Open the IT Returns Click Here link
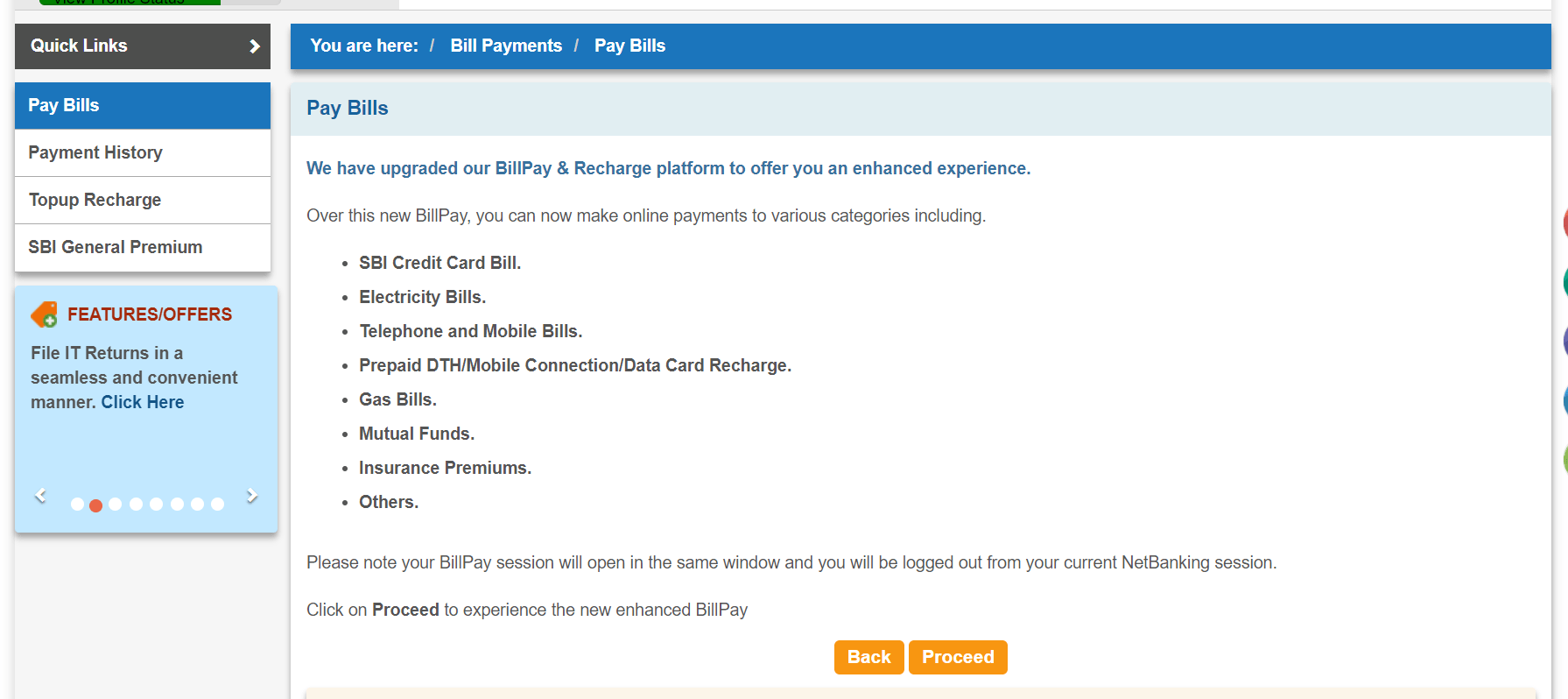Image resolution: width=1568 pixels, height=699 pixels. tap(142, 402)
